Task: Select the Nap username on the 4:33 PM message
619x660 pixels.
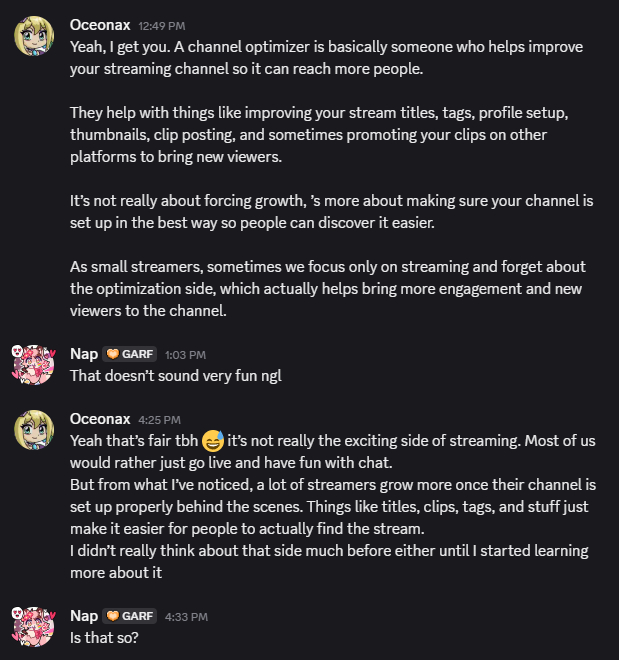Action: 84,615
